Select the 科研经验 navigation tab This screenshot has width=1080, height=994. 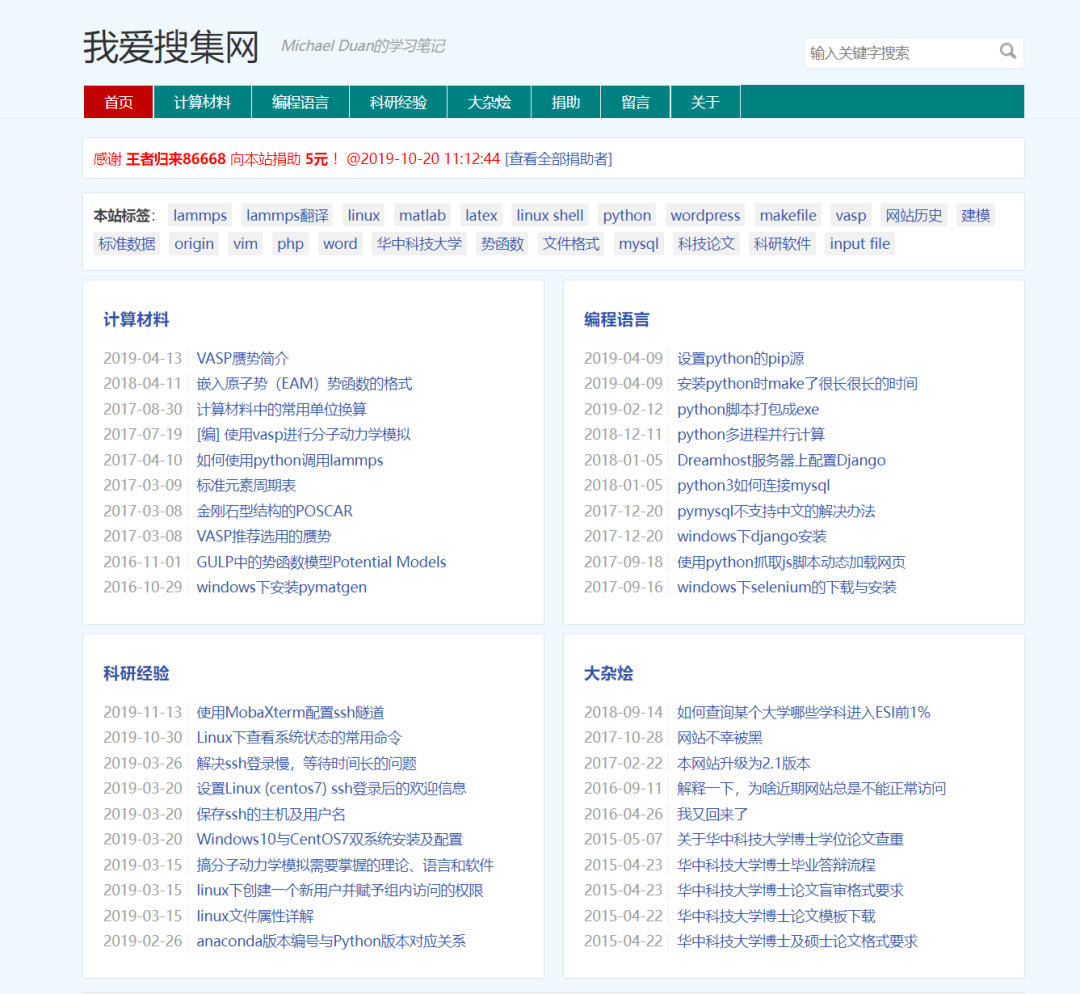coord(398,102)
